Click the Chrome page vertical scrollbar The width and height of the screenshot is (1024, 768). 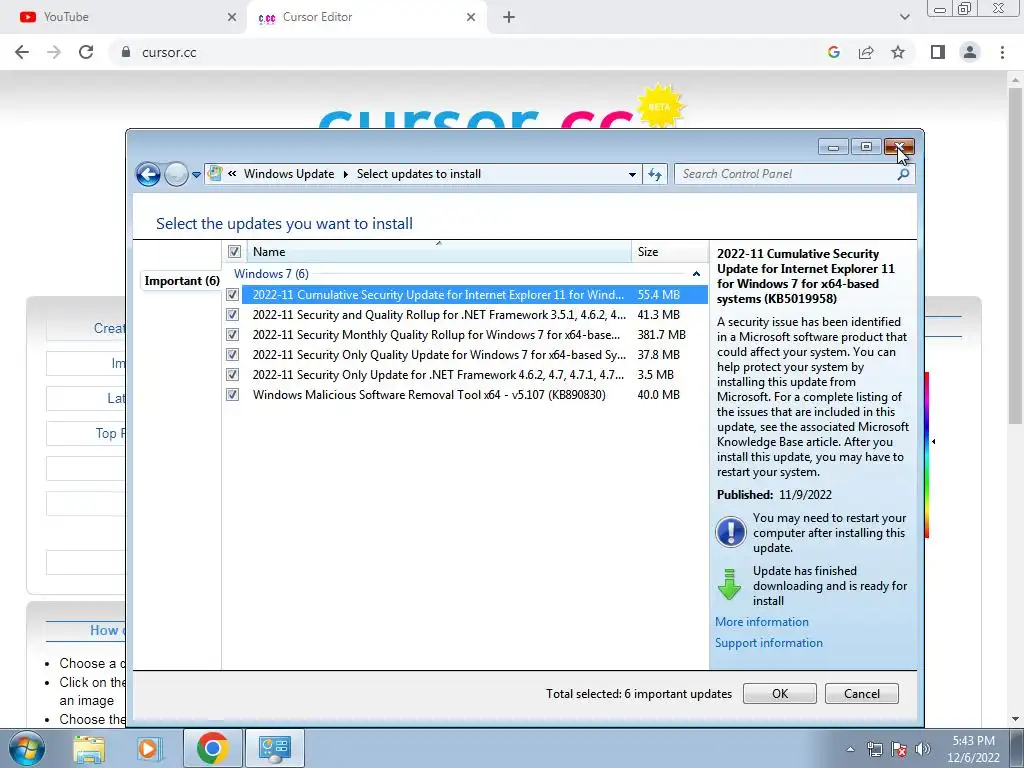(x=1016, y=255)
